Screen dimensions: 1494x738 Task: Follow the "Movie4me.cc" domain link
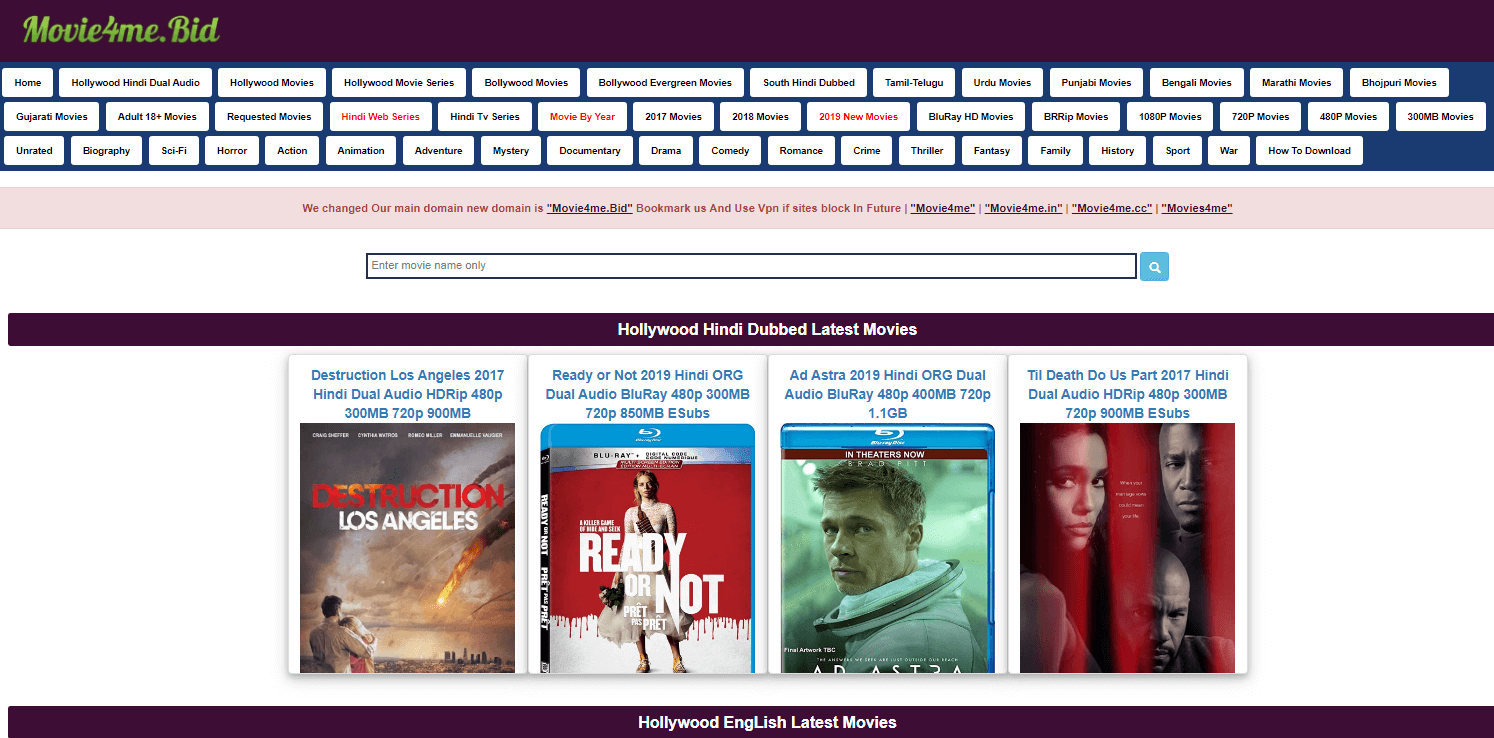[x=1112, y=209]
